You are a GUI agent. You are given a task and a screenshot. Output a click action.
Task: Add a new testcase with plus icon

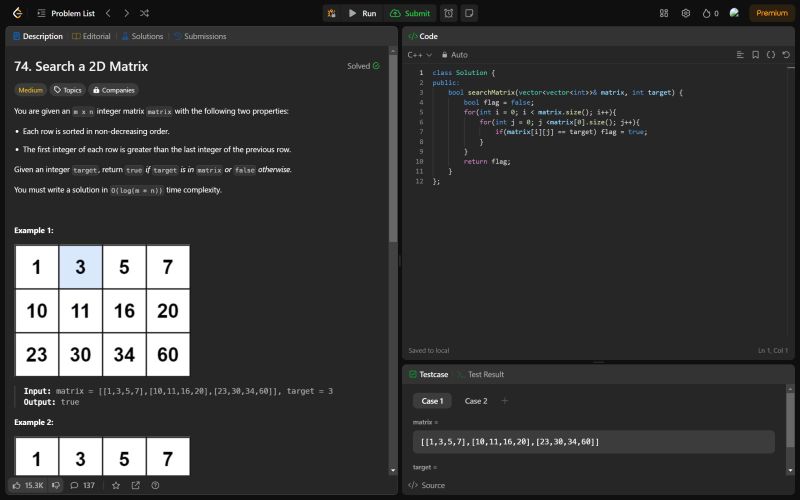point(505,401)
